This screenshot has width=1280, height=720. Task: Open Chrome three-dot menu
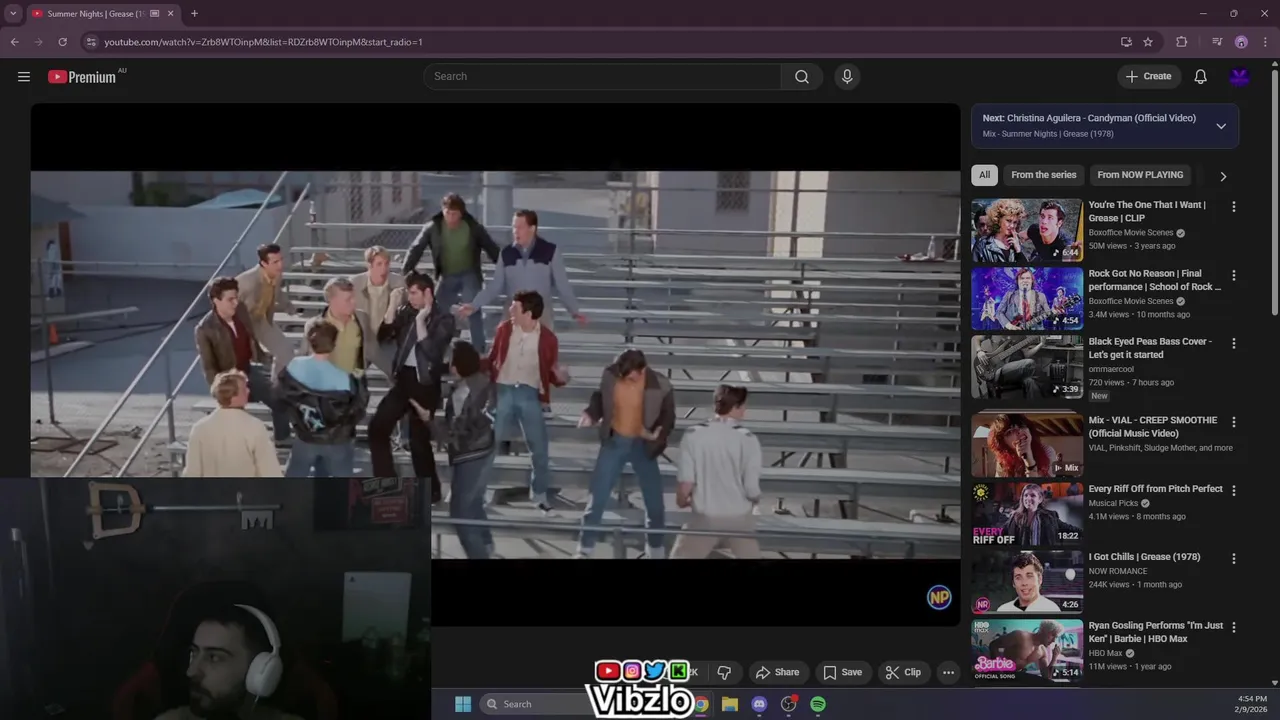(1265, 42)
